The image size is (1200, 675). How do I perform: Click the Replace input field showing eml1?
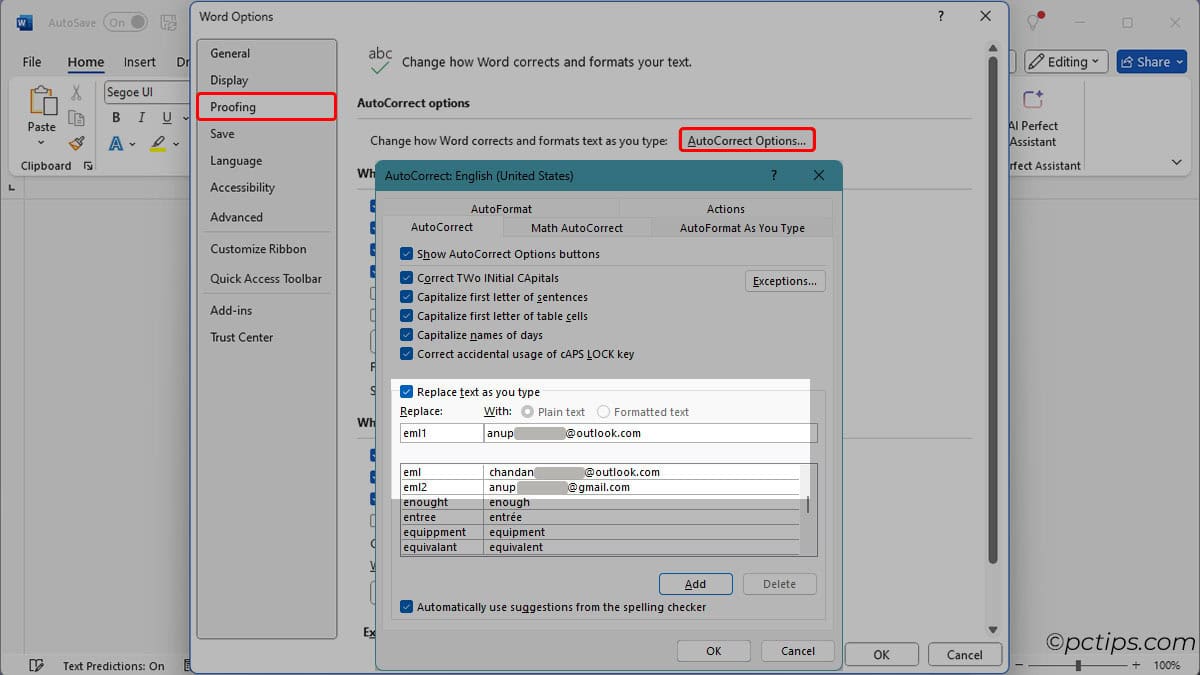coord(440,432)
